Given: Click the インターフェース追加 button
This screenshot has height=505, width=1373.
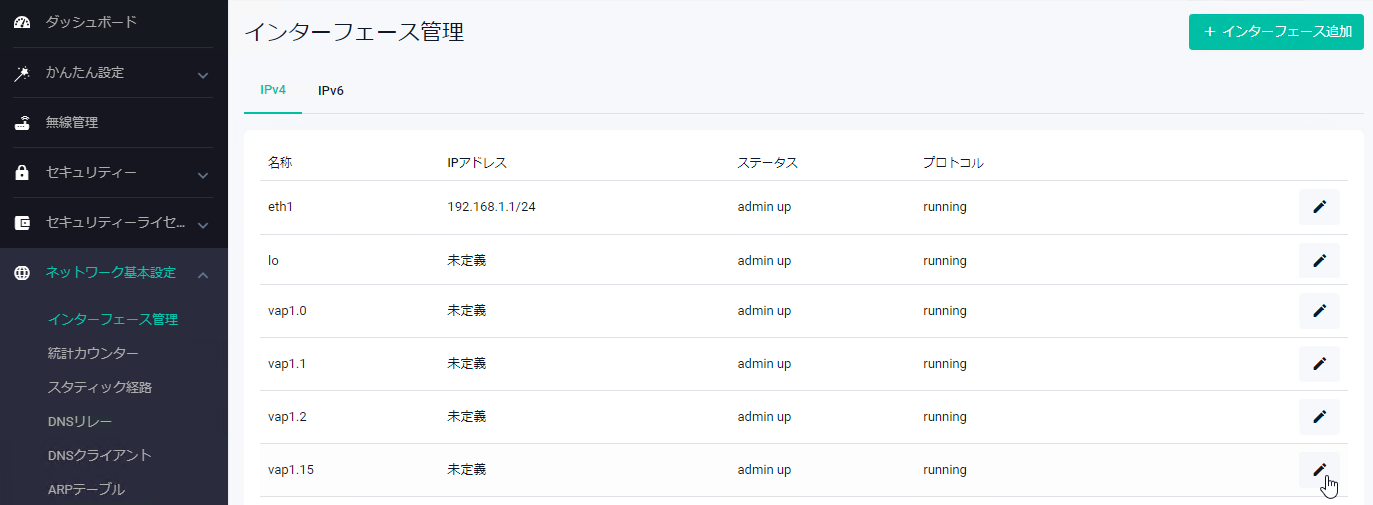Looking at the screenshot, I should (x=1276, y=32).
